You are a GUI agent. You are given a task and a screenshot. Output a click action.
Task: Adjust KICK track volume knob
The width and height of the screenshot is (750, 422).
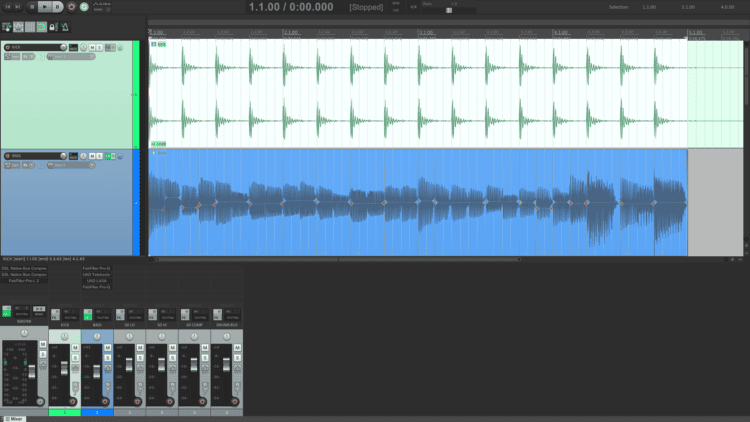tap(63, 47)
